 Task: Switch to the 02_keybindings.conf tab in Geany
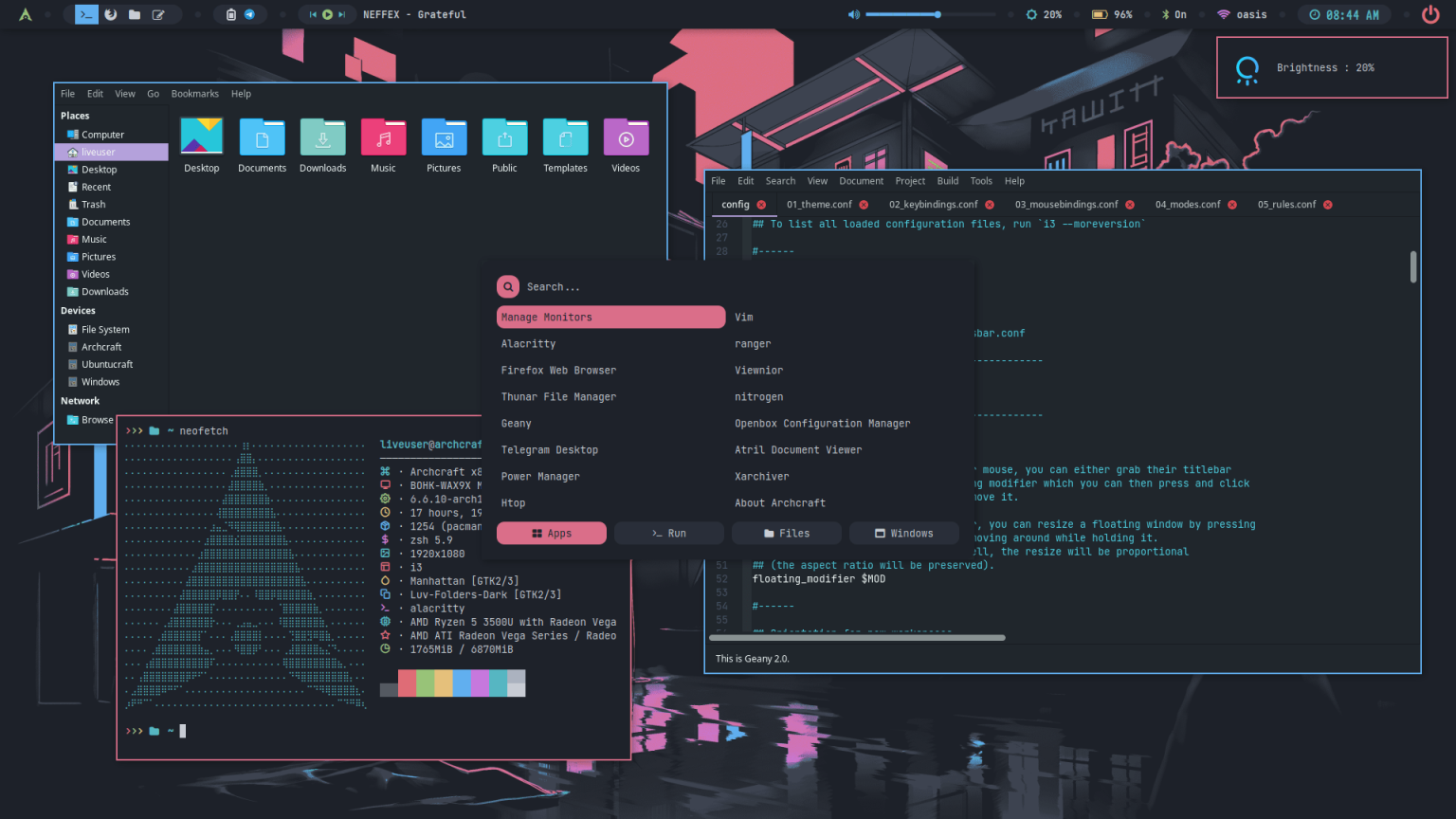tap(934, 204)
